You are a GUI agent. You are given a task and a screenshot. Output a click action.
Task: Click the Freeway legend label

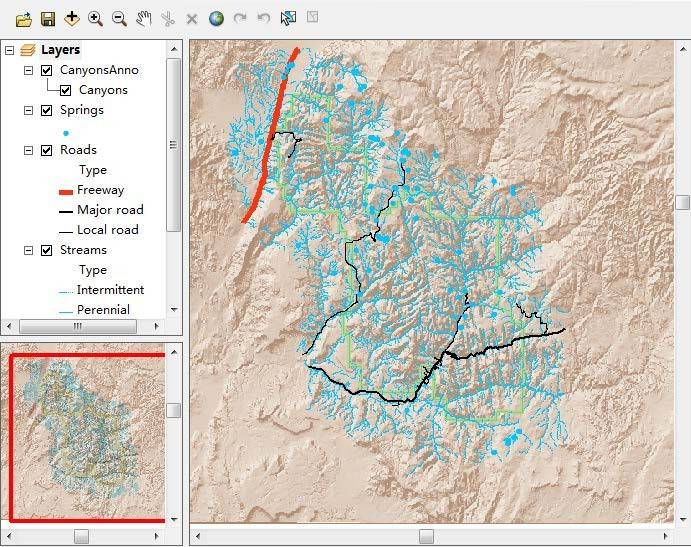click(x=100, y=190)
